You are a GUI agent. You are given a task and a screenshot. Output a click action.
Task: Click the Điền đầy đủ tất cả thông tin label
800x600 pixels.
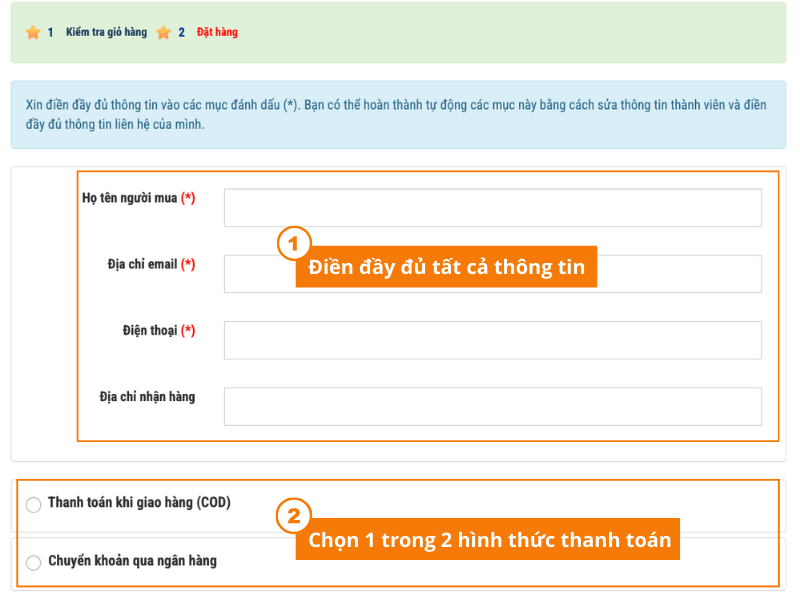coord(445,267)
